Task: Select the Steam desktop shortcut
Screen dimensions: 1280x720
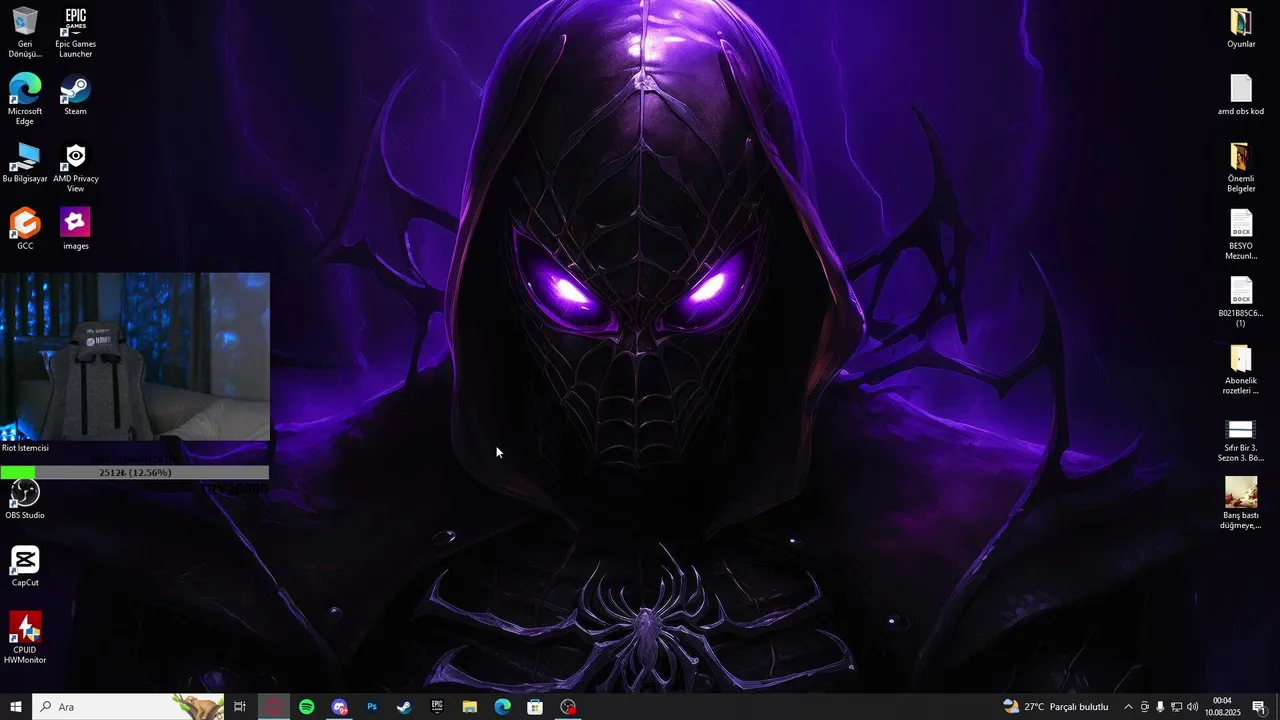Action: pos(75,94)
